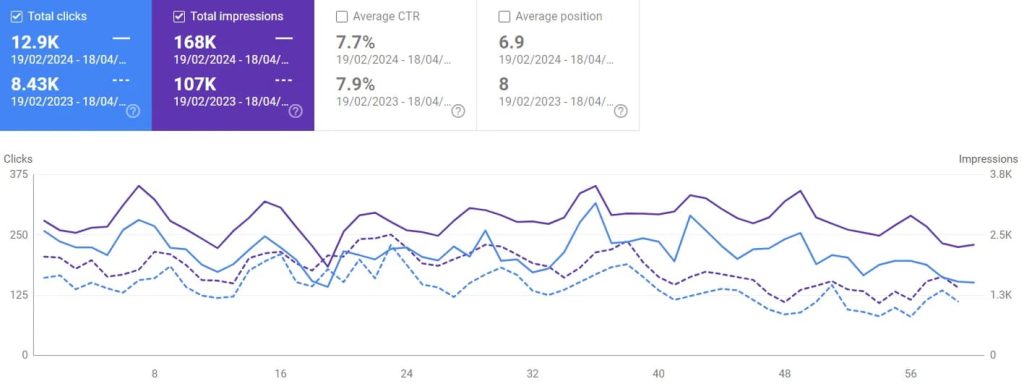
Task: Click solid line legend icon beside 168K
Action: [284, 39]
